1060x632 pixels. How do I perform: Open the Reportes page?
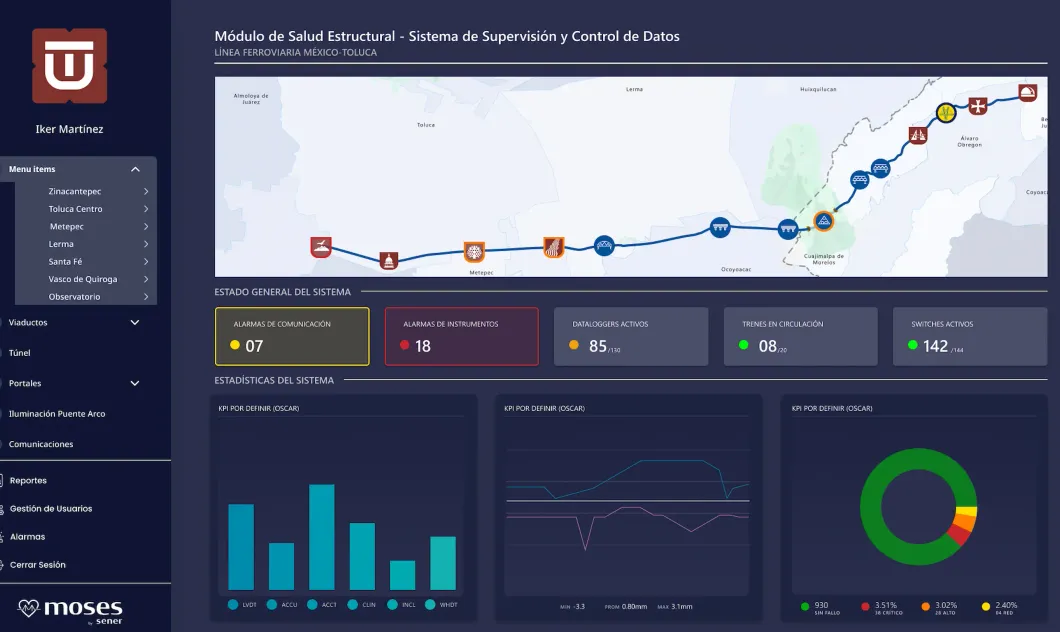28,481
